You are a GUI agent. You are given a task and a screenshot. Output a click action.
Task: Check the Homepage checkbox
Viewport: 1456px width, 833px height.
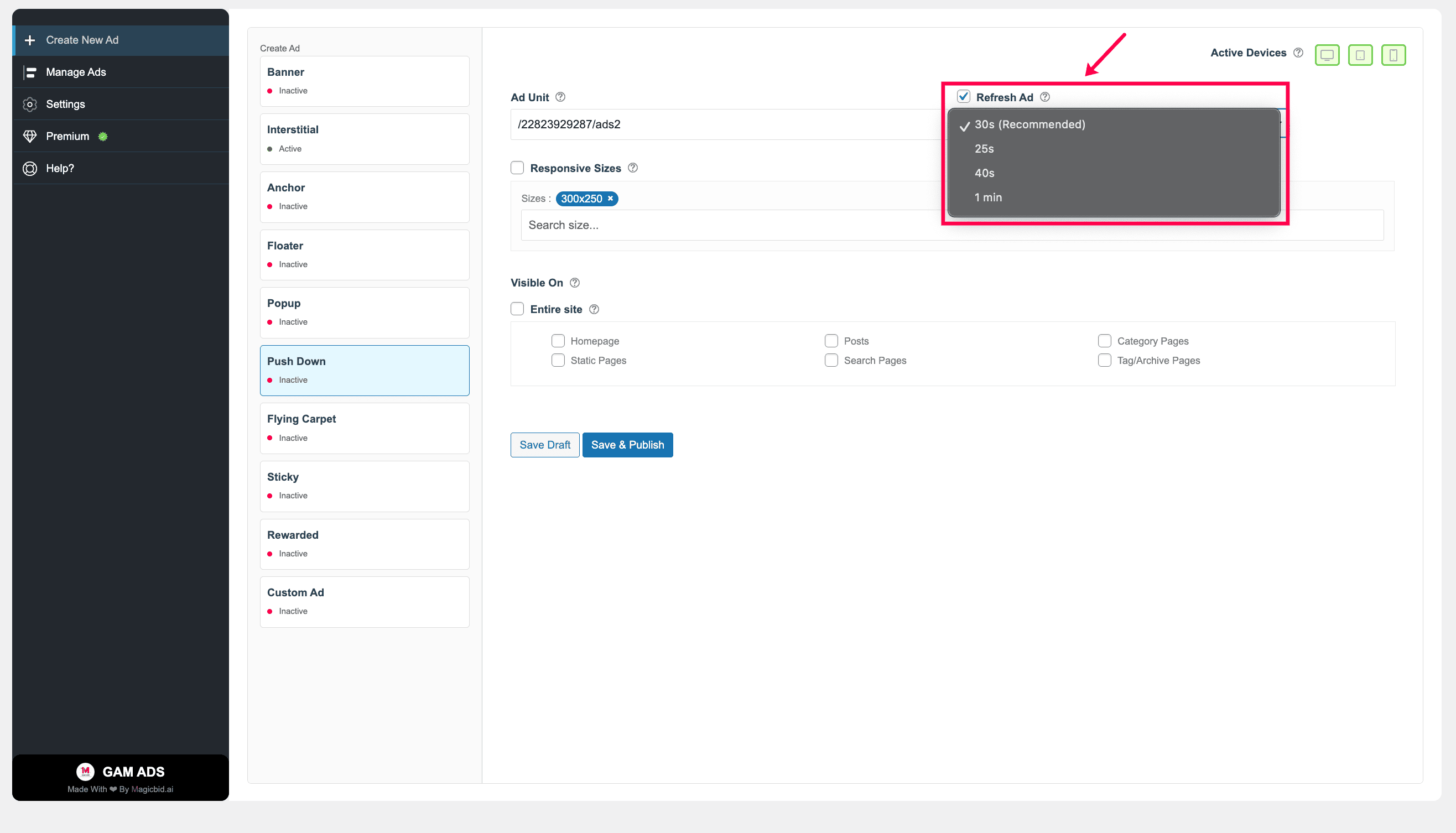click(558, 341)
